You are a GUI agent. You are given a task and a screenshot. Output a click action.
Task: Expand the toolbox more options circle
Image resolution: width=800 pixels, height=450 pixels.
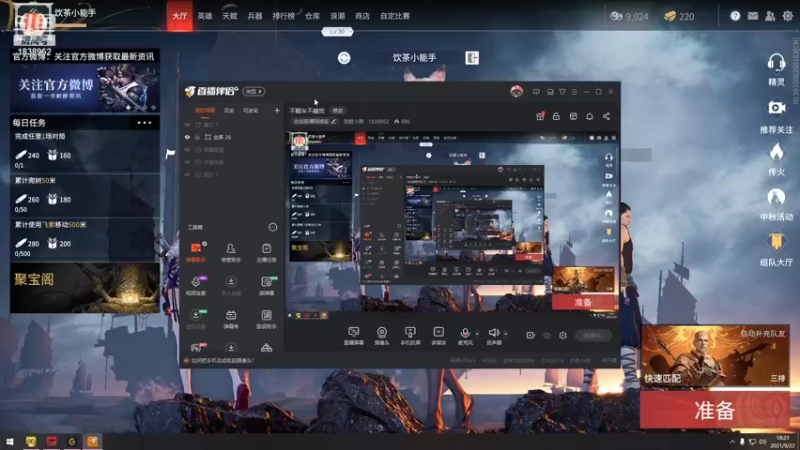click(273, 227)
